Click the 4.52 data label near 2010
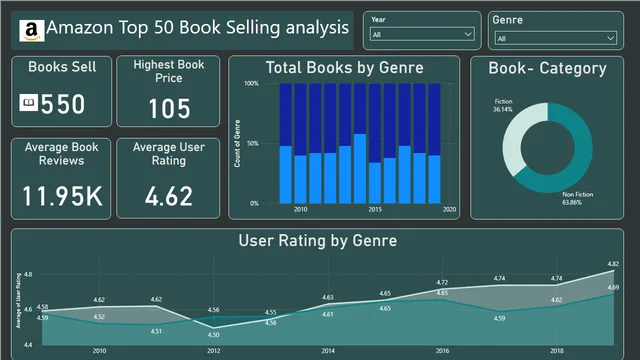 [x=99, y=317]
